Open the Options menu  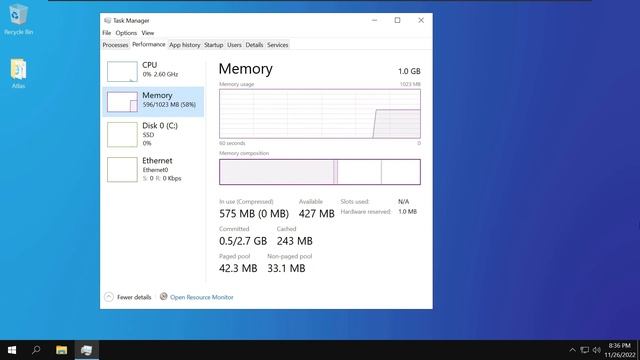pyautogui.click(x=126, y=33)
